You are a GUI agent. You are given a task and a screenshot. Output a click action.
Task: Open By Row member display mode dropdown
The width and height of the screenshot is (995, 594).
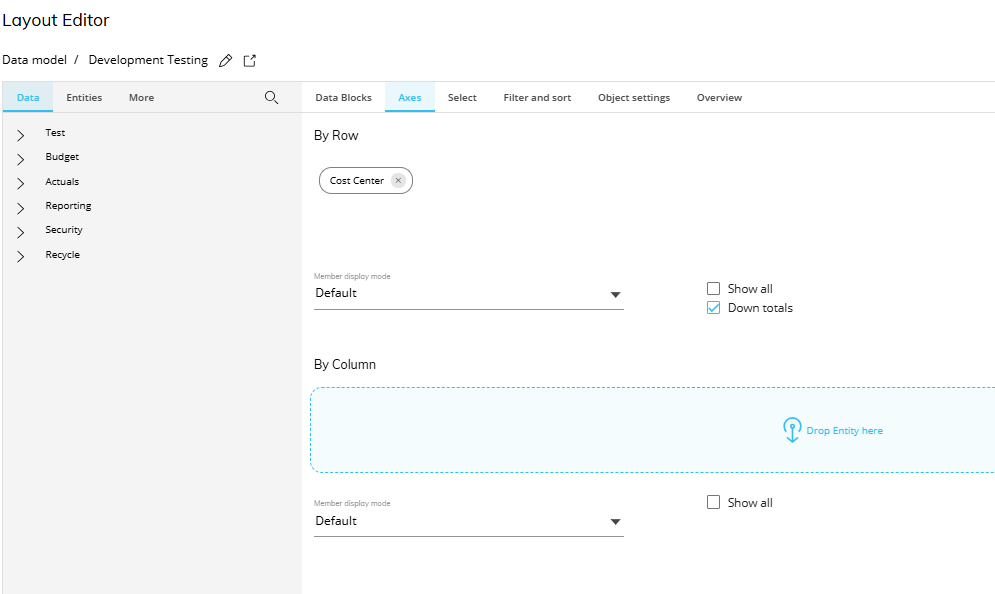coord(615,294)
